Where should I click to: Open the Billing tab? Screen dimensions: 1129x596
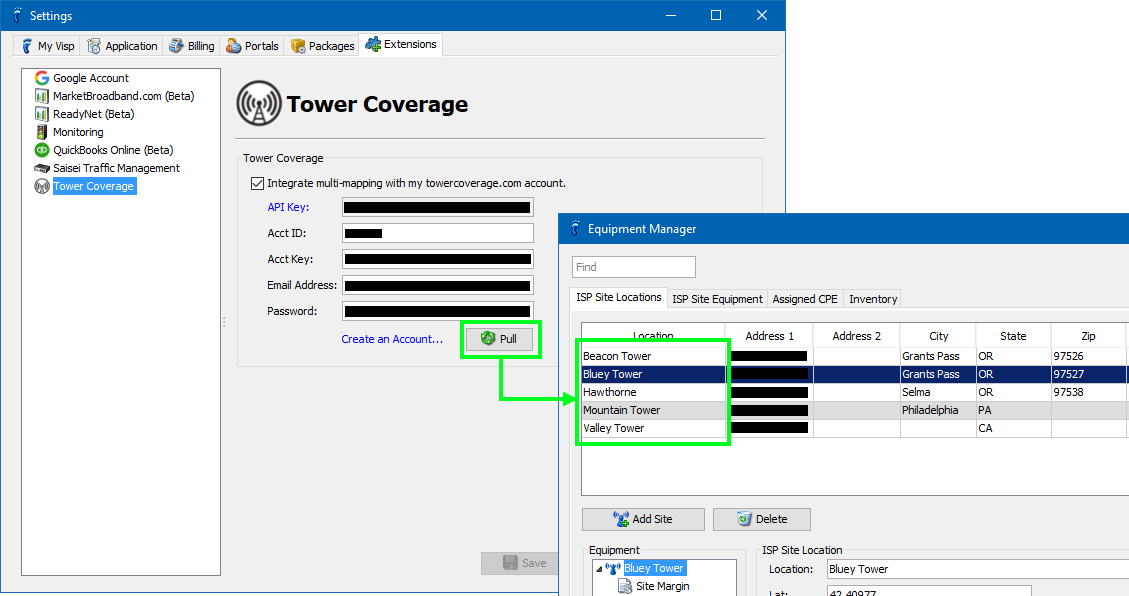(x=192, y=46)
